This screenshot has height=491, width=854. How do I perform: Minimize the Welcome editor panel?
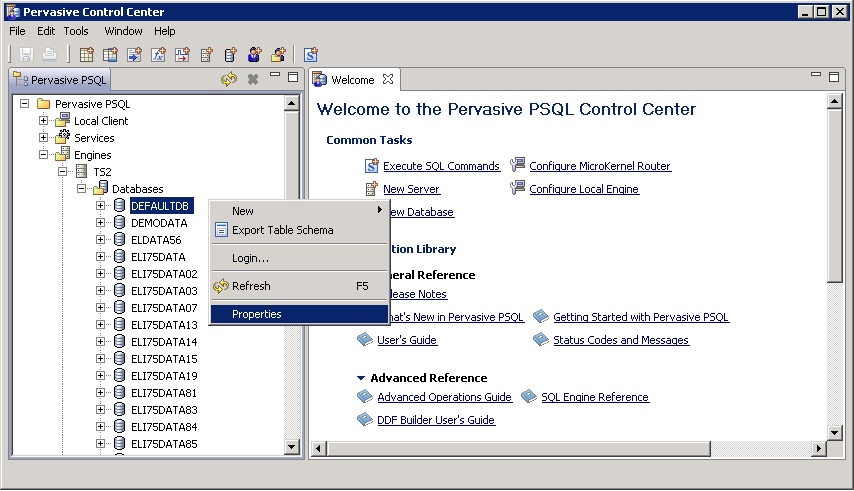(x=816, y=75)
